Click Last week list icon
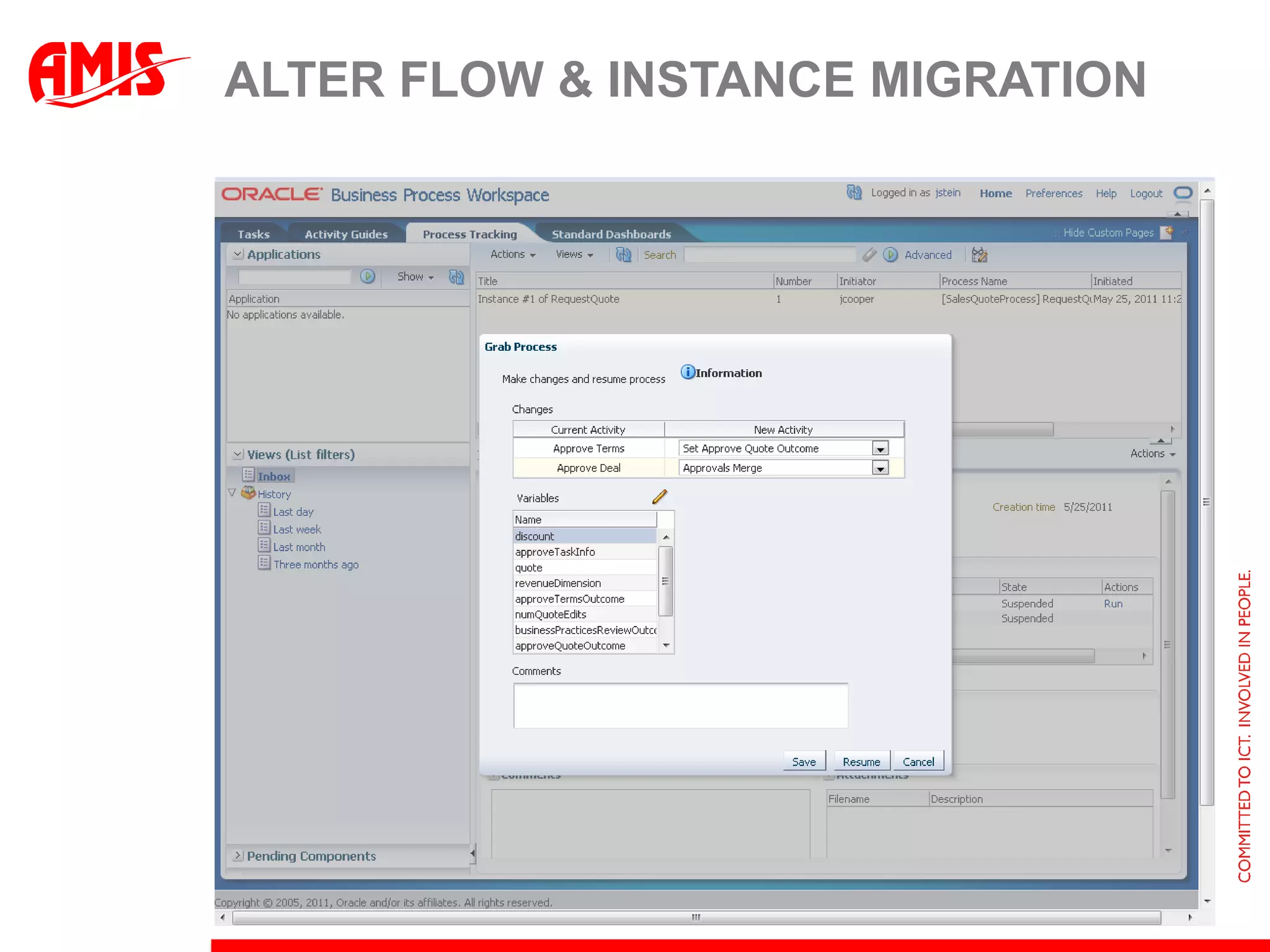The image size is (1270, 952). click(264, 528)
